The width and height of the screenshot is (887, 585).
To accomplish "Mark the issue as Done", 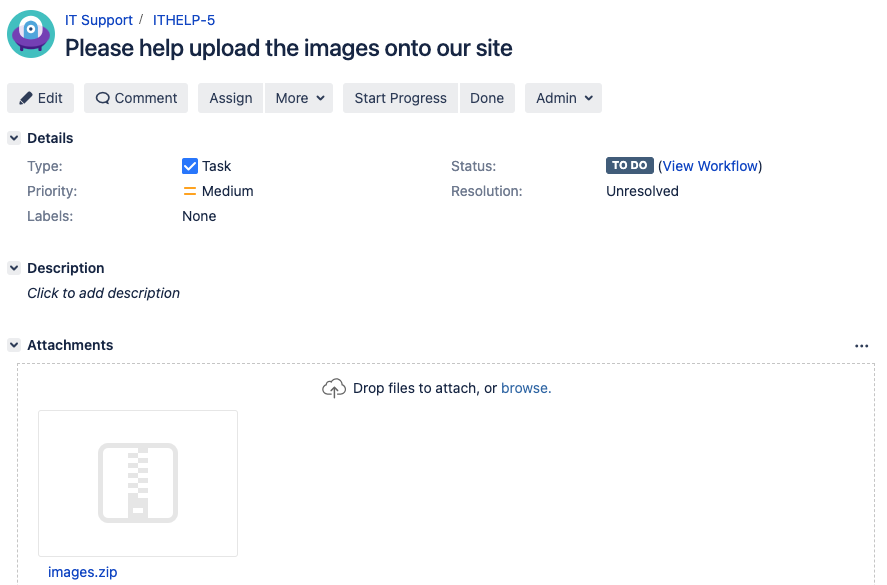I will pos(487,98).
